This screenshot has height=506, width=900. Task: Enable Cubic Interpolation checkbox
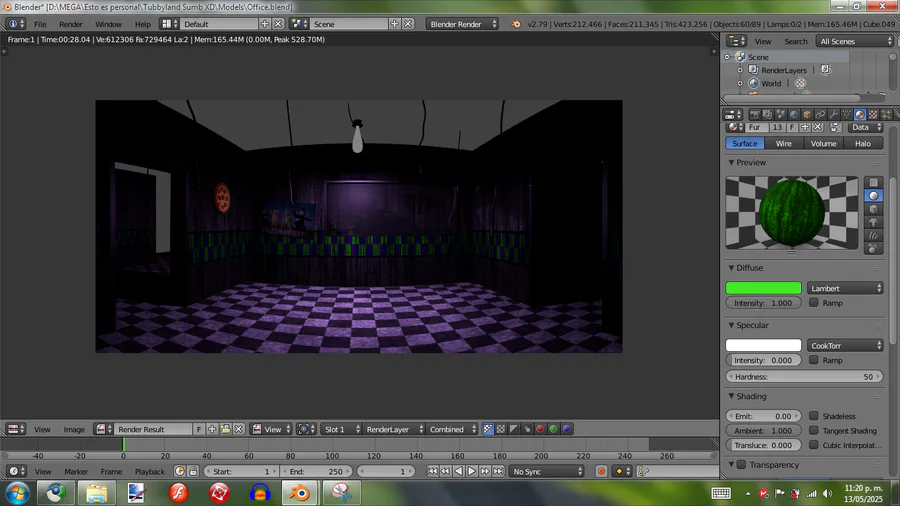[813, 445]
